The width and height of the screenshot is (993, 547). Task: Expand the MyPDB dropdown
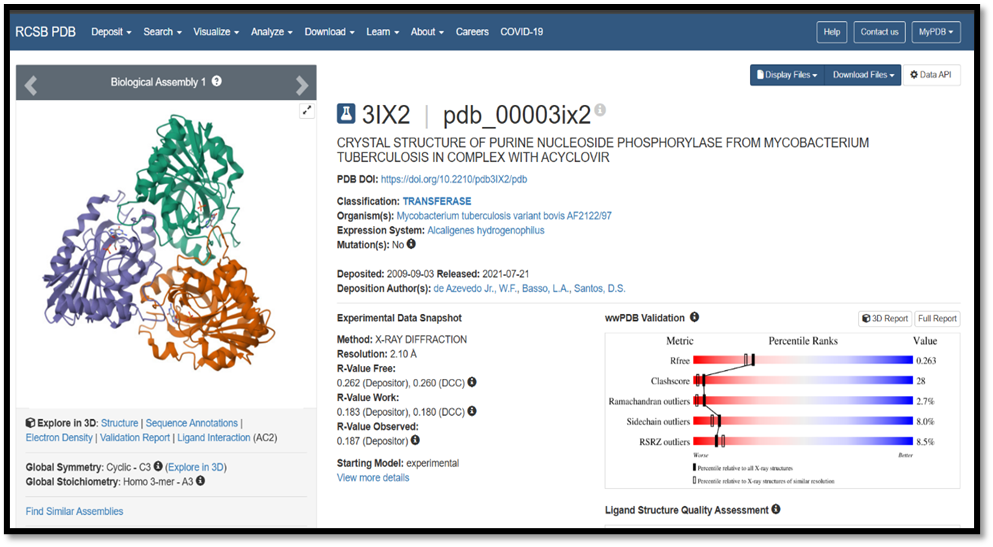[936, 32]
